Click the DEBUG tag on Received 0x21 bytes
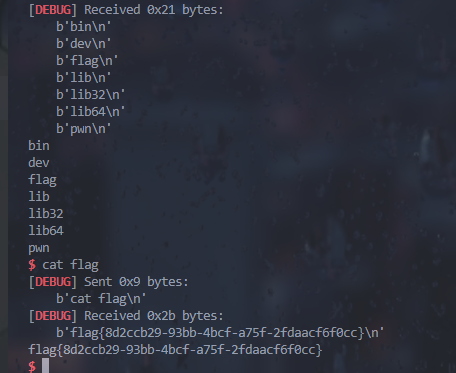 click(53, 10)
